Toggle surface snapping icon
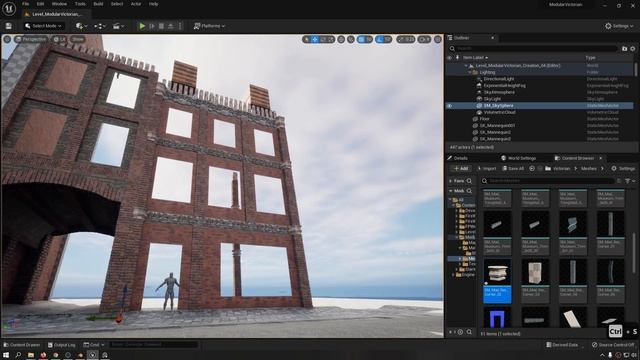This screenshot has width=640, height=360. click(x=351, y=40)
